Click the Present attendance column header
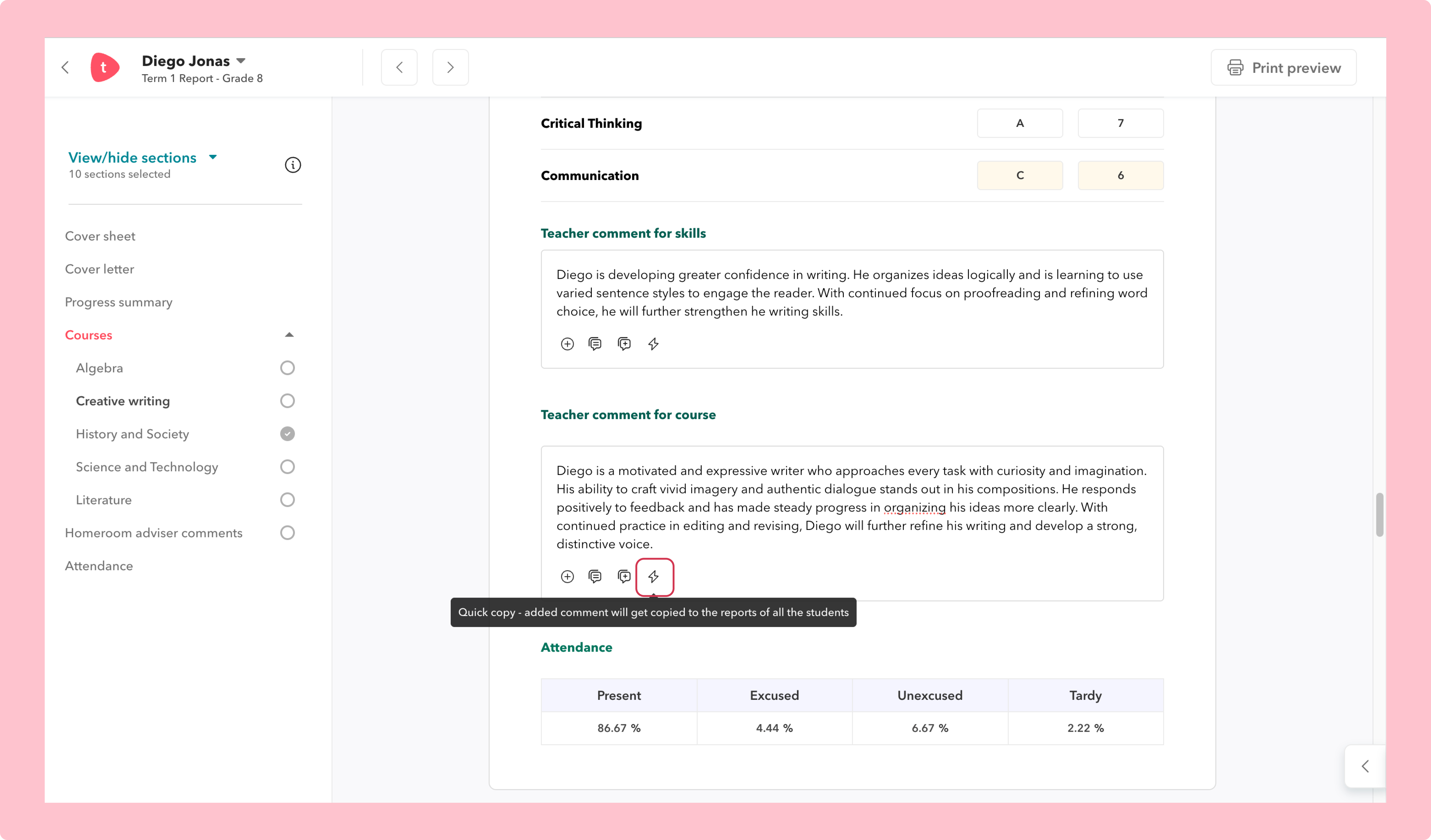Viewport: 1431px width, 840px height. [x=619, y=695]
